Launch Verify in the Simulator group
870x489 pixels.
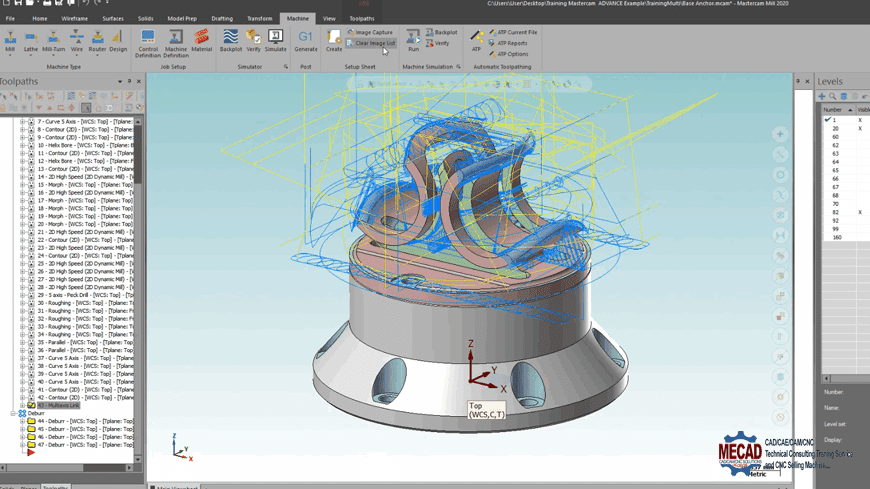click(x=254, y=42)
